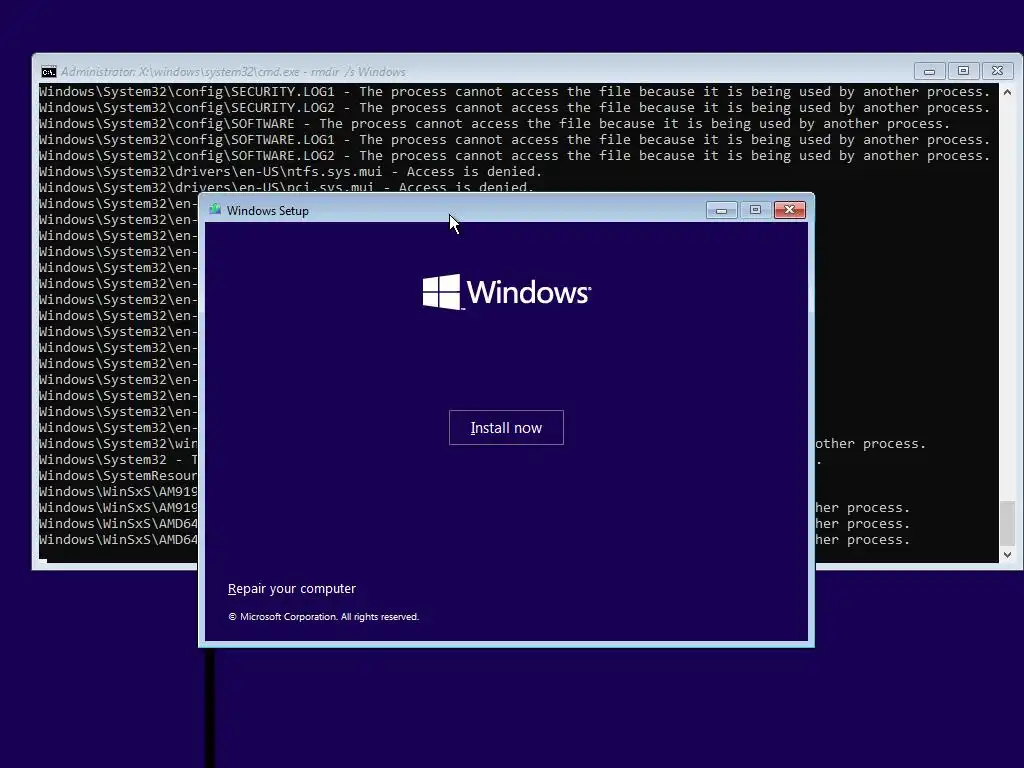Screen dimensions: 1024x768
Task: Click the Windows Setup title bar icon
Action: pyautogui.click(x=215, y=210)
